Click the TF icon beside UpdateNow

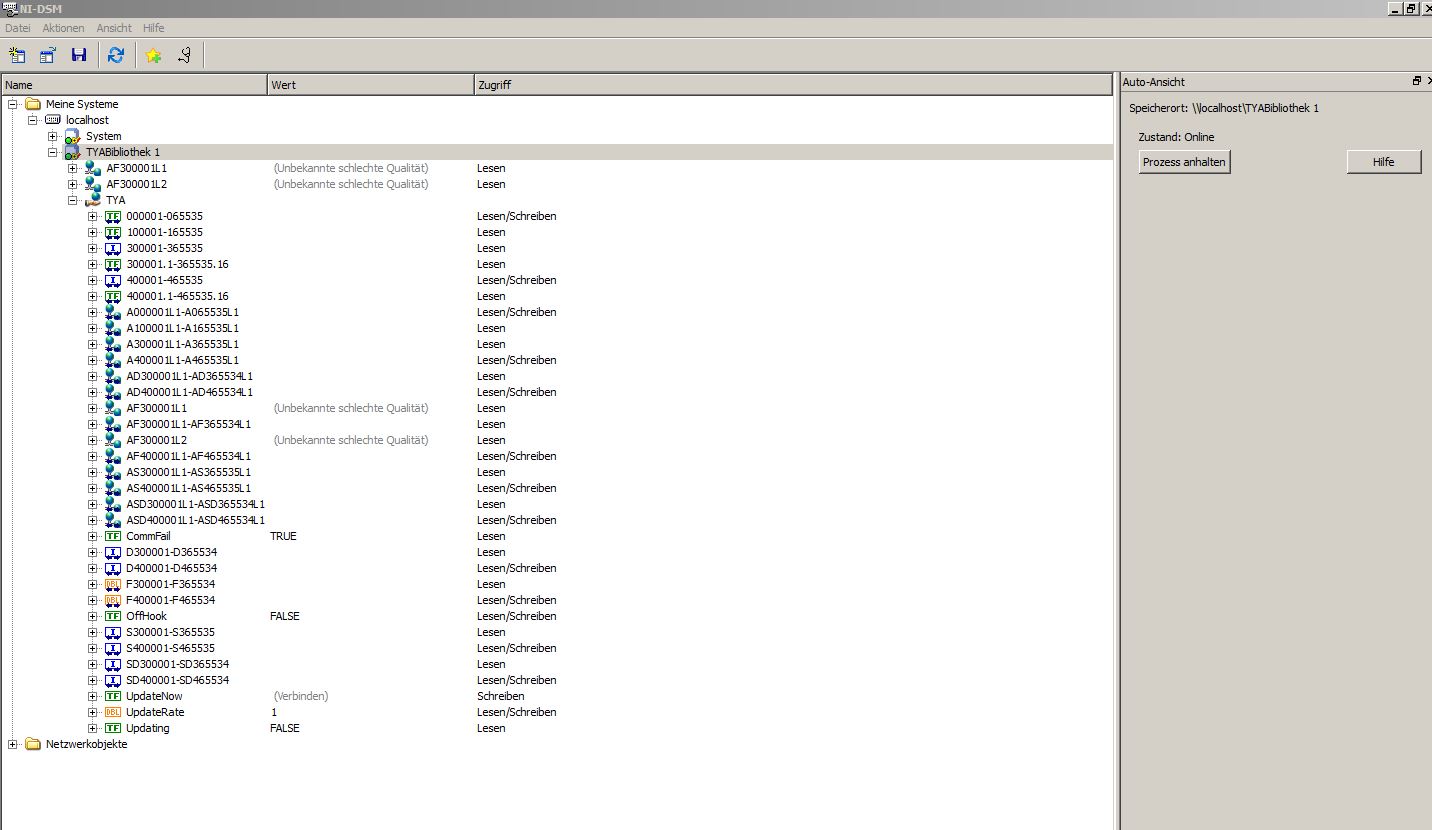113,696
